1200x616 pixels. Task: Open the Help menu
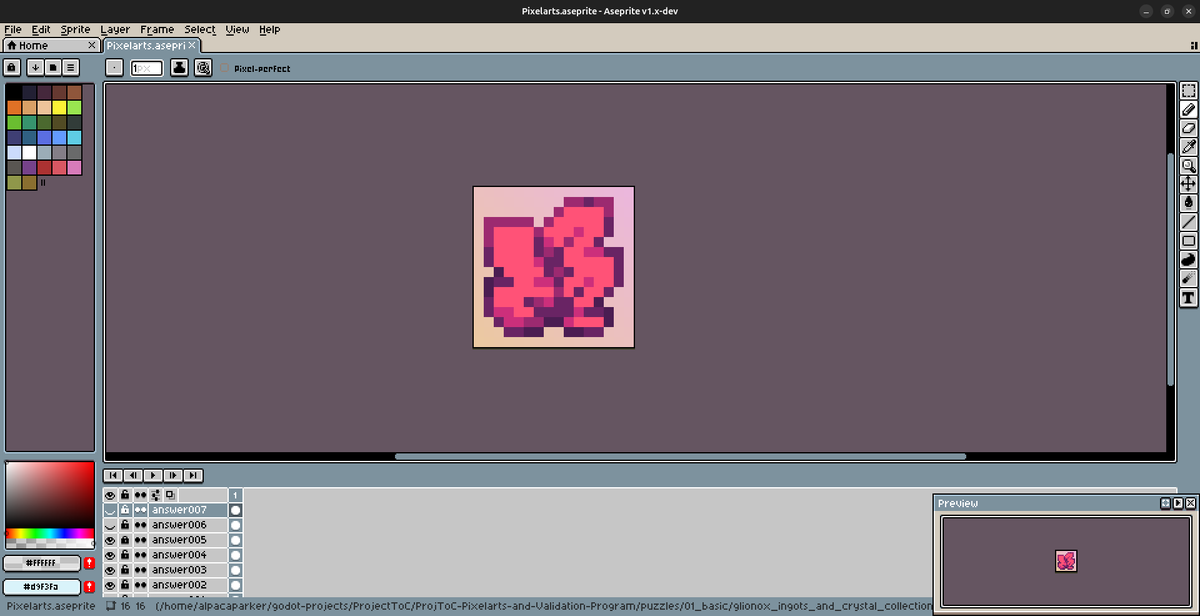click(270, 29)
